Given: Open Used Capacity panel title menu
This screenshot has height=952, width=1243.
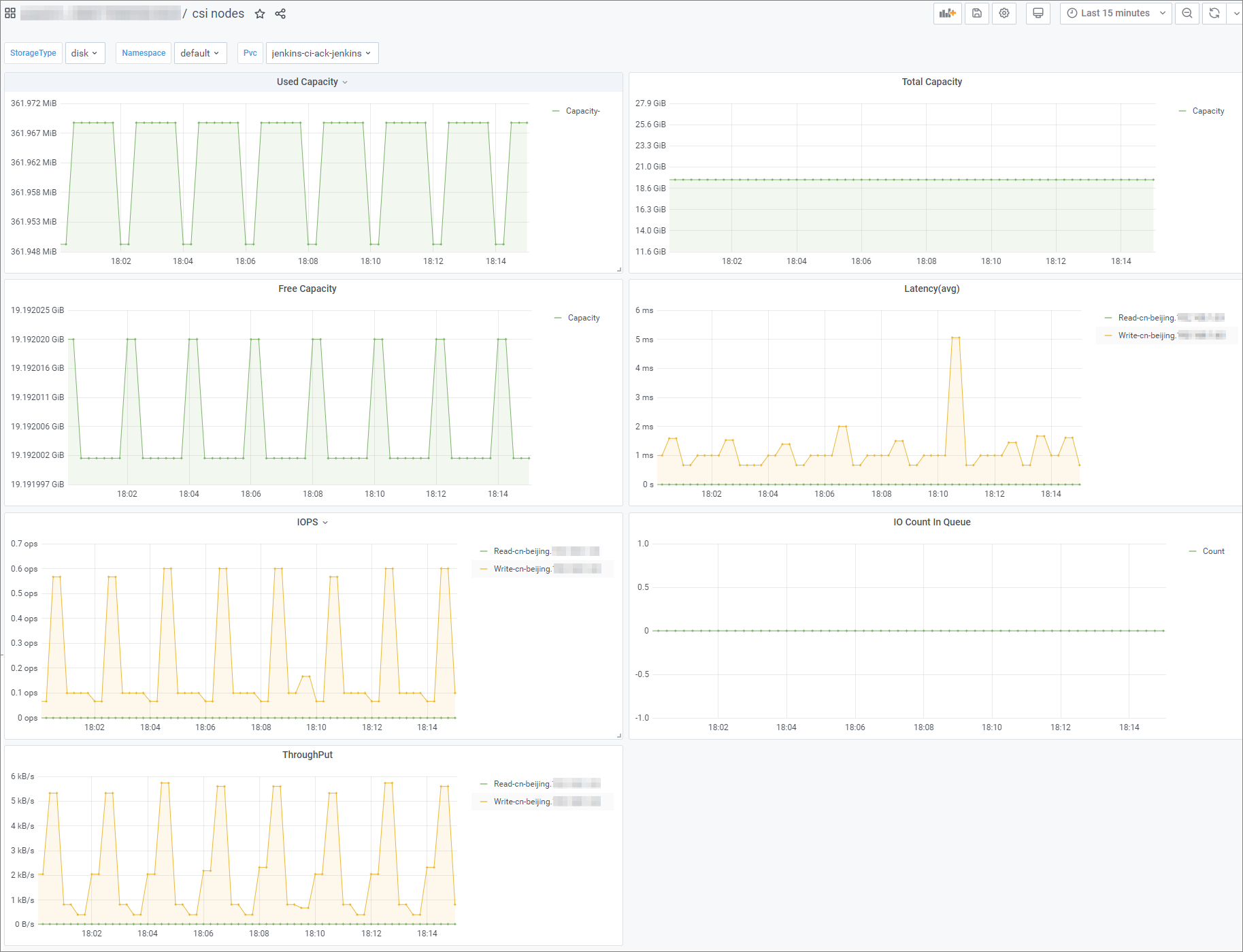Looking at the screenshot, I should [312, 82].
